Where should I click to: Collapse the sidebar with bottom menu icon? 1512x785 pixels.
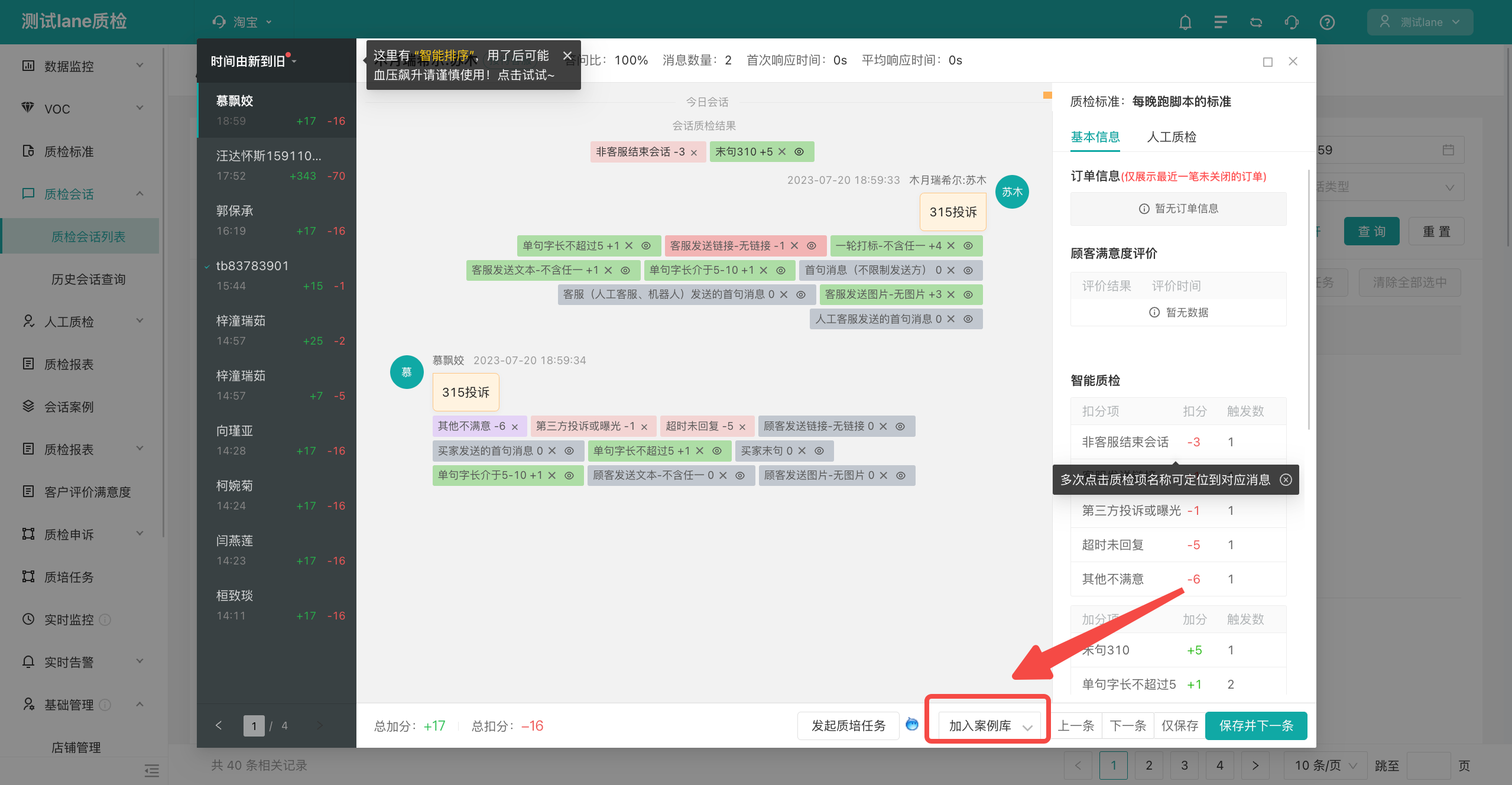coord(151,770)
